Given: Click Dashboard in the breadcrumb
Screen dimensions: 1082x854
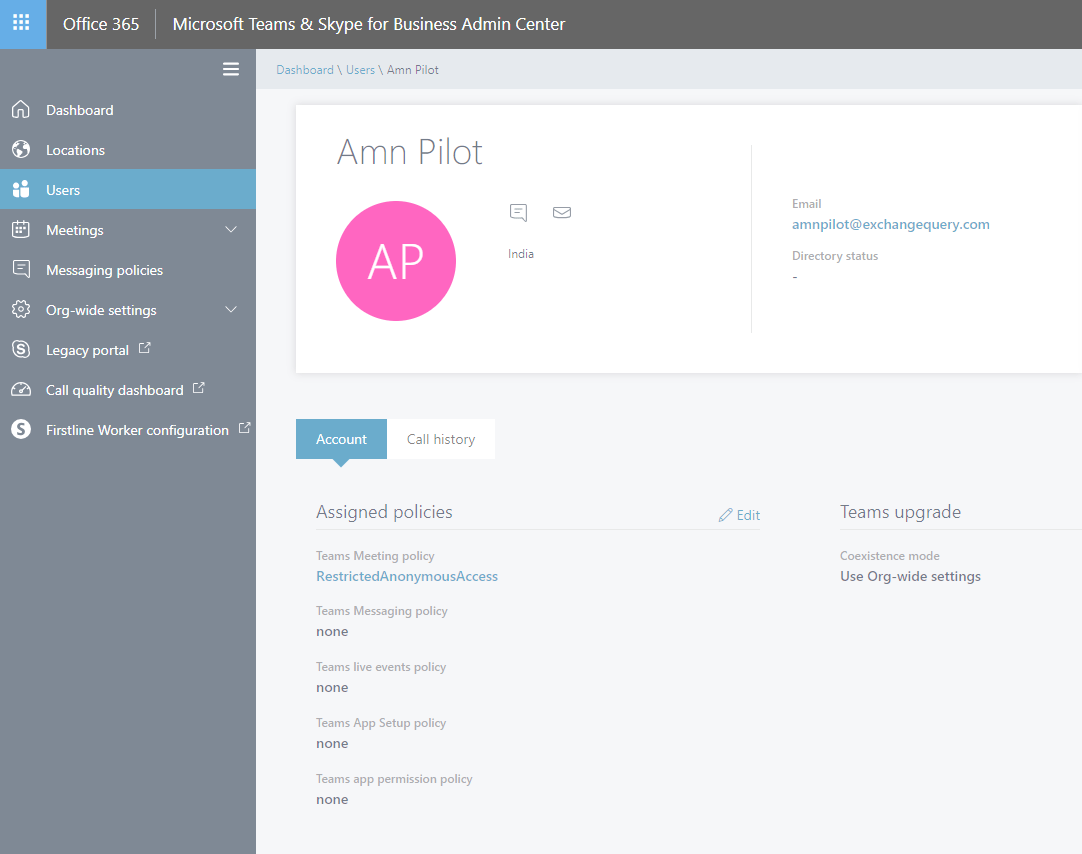Looking at the screenshot, I should (x=305, y=70).
